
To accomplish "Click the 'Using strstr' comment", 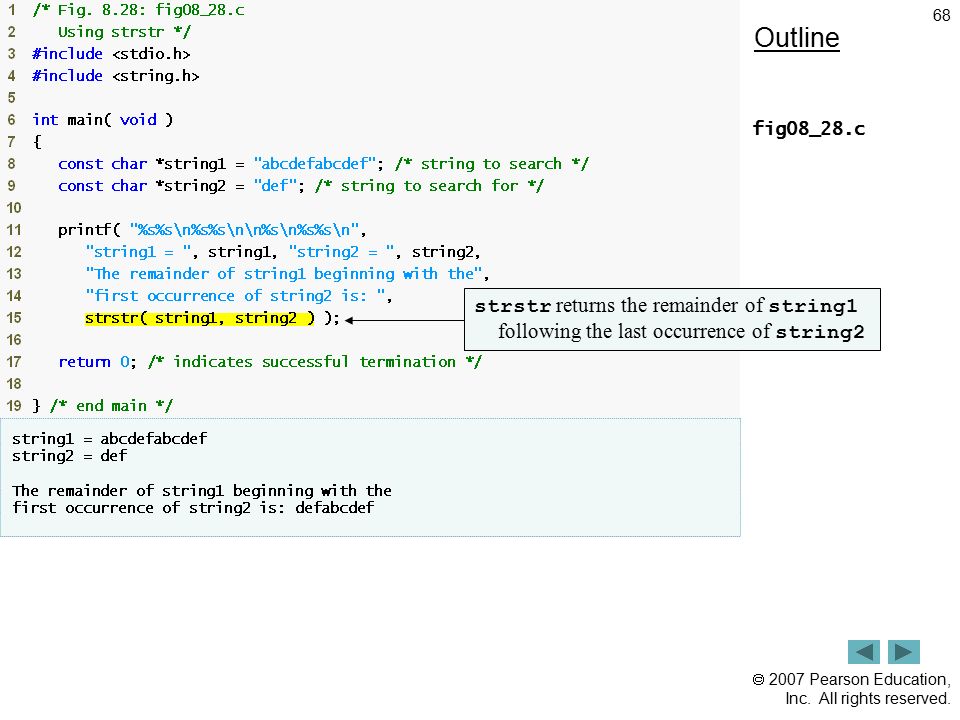I will click(x=124, y=32).
